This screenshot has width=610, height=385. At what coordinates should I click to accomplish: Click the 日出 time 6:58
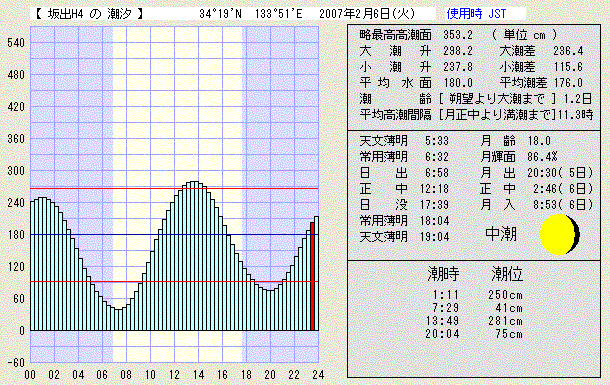point(437,173)
